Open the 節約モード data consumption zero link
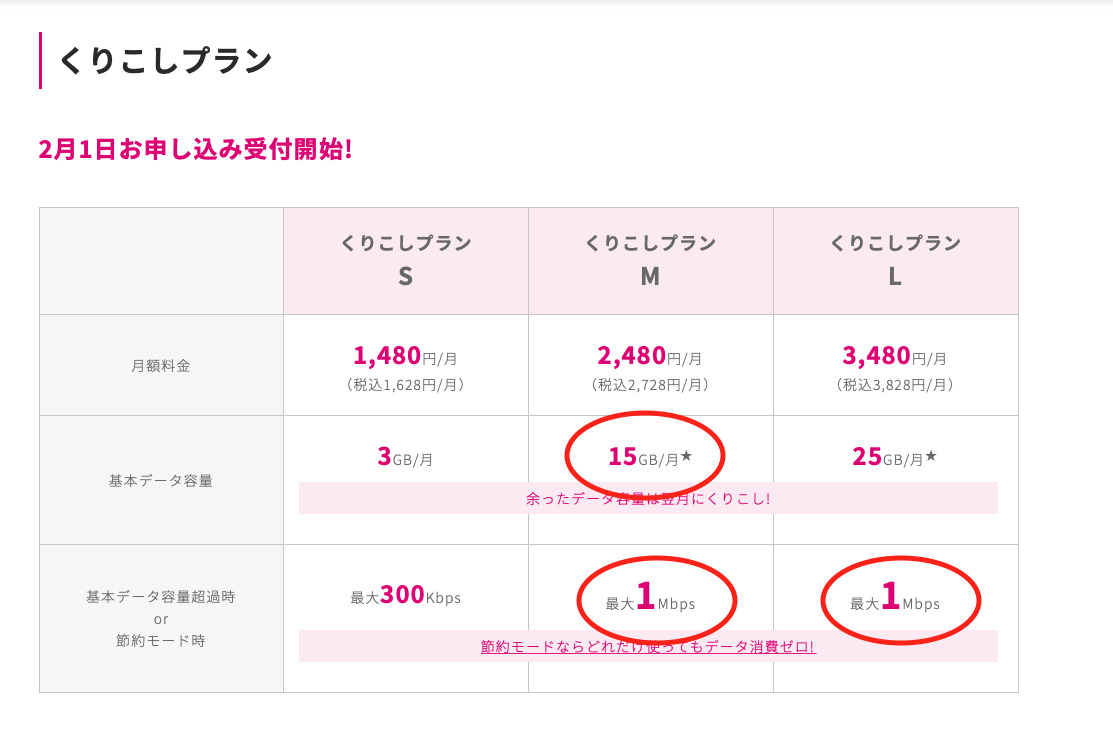This screenshot has height=732, width=1113. [x=648, y=647]
